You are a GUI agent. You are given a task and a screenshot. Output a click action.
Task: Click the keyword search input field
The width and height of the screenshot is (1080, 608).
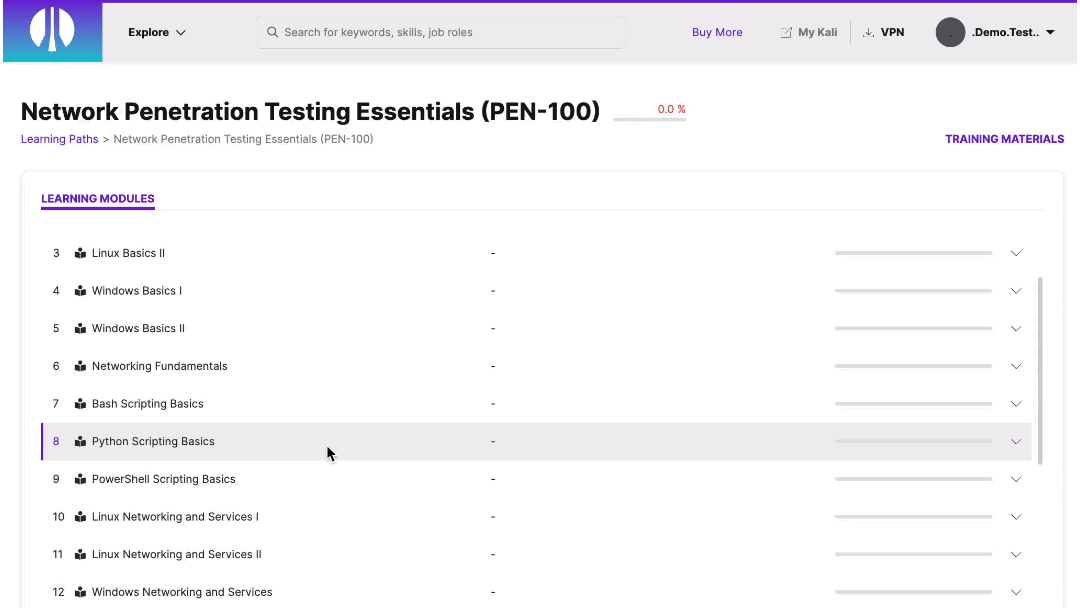(x=440, y=32)
